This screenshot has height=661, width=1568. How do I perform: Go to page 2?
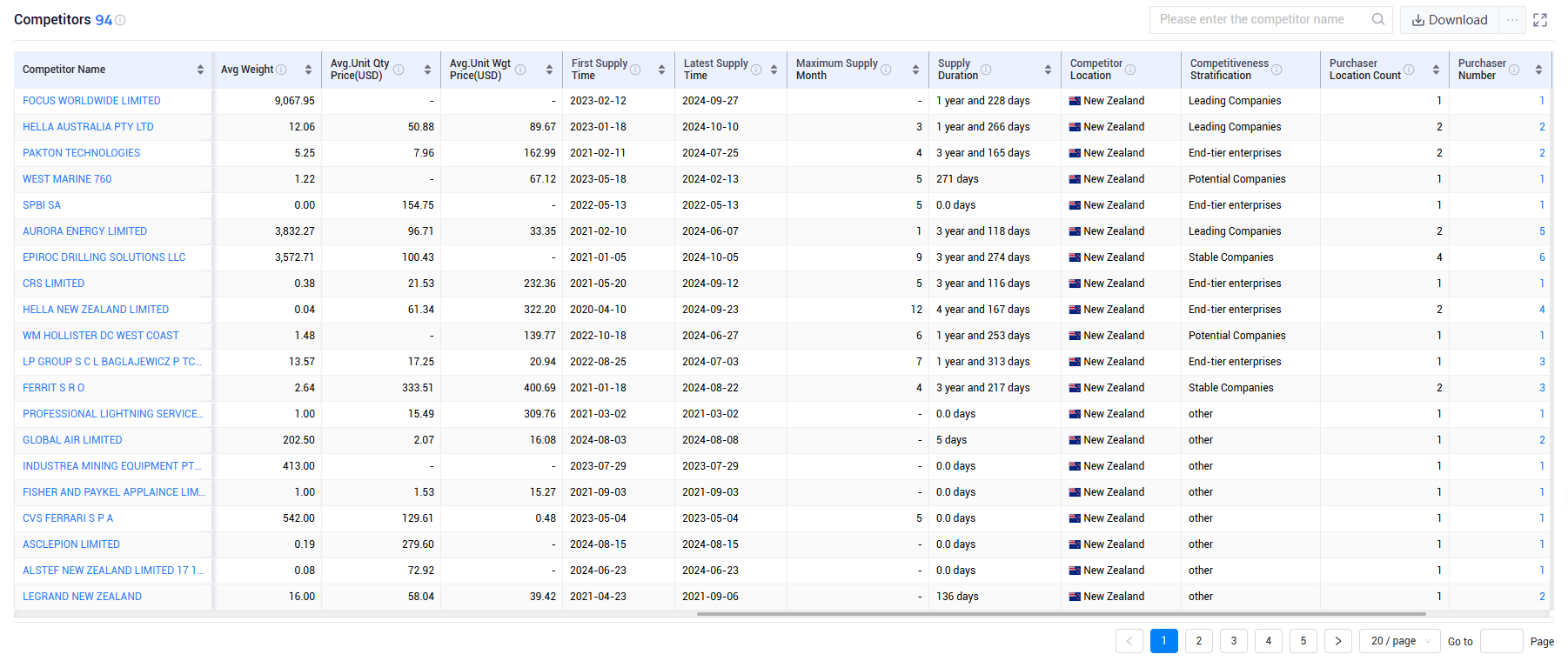1199,641
